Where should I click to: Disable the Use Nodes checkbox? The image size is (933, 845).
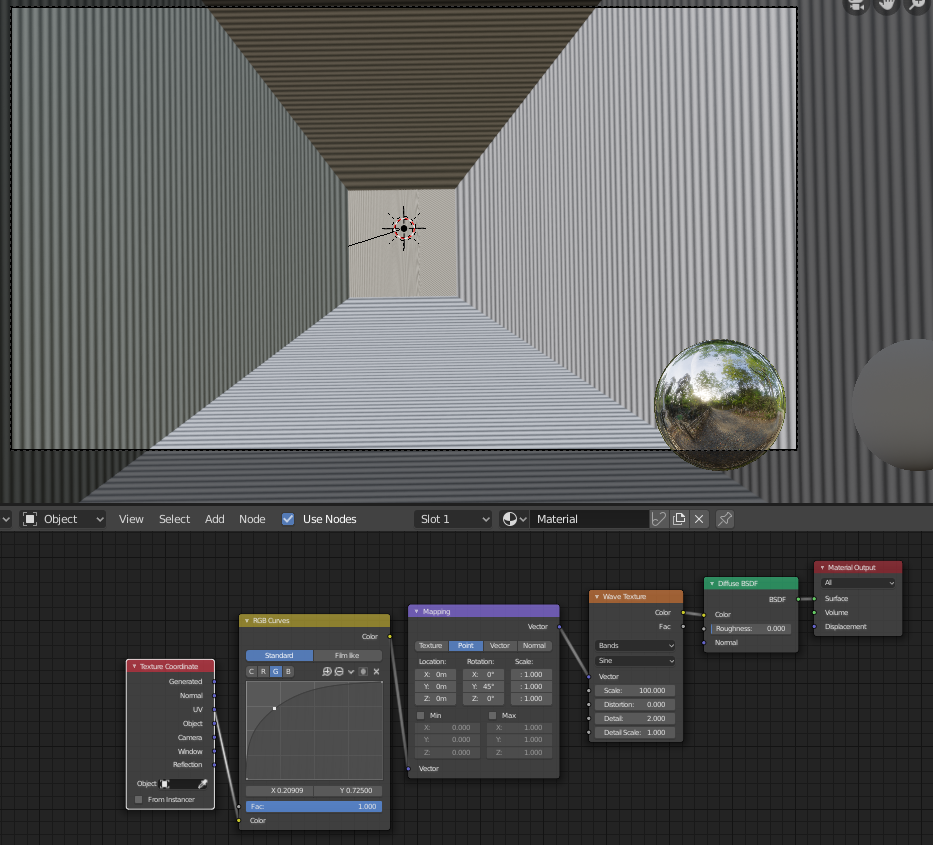tap(289, 519)
